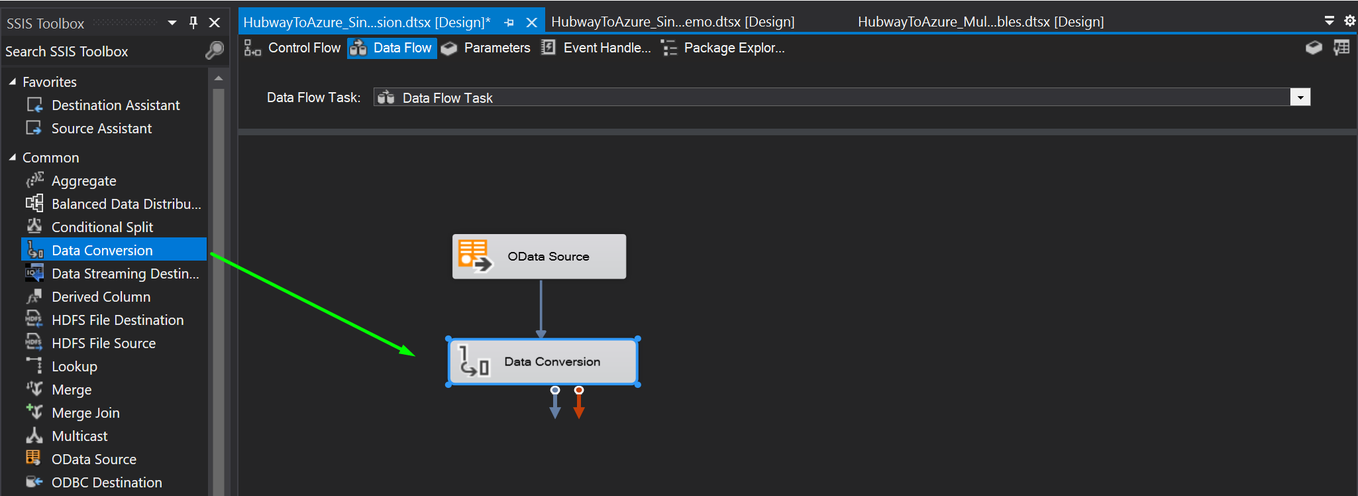Select the Data Conversion component on the canvas
The height and width of the screenshot is (496, 1358).
point(543,362)
